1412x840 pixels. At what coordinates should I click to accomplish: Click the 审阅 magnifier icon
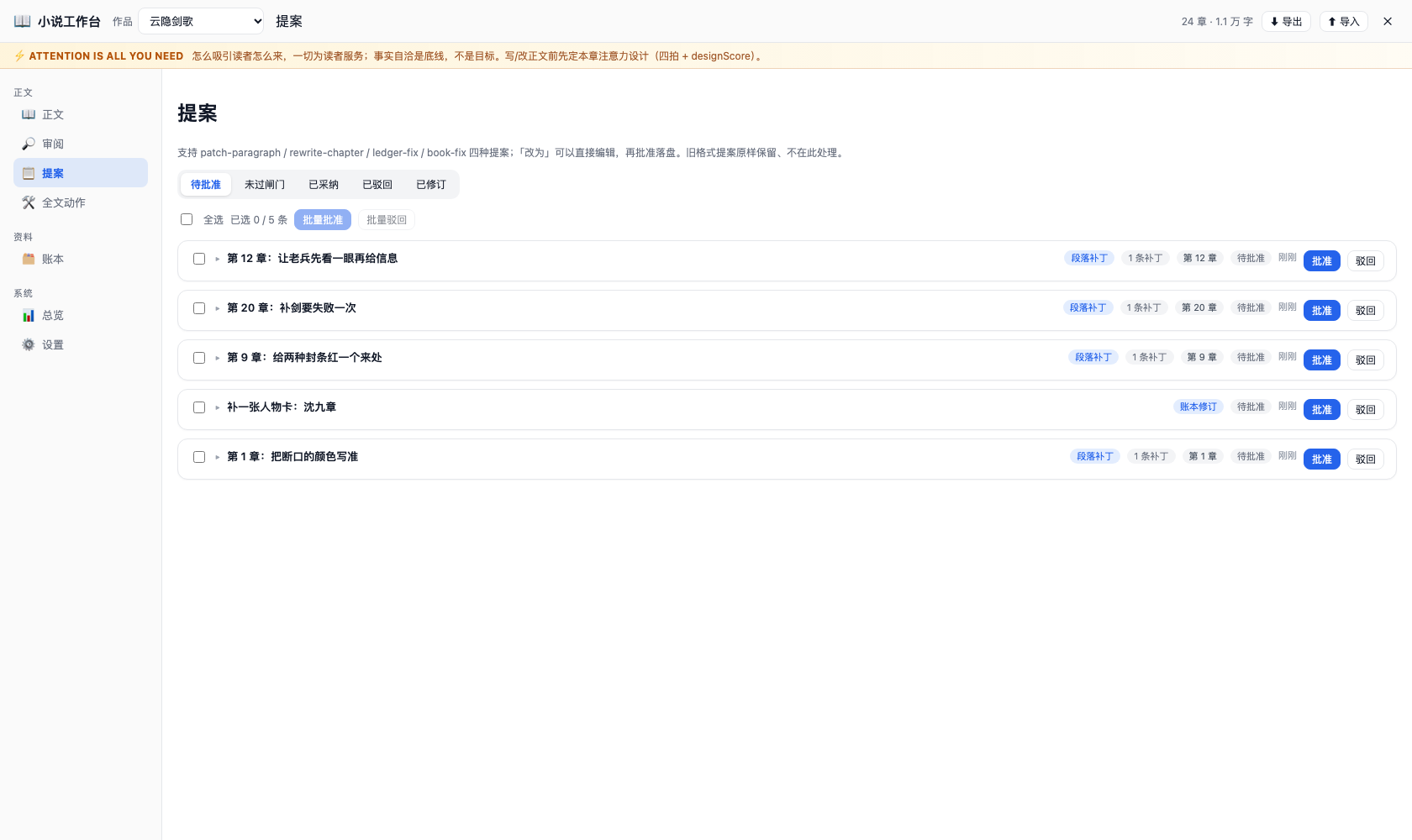point(29,144)
